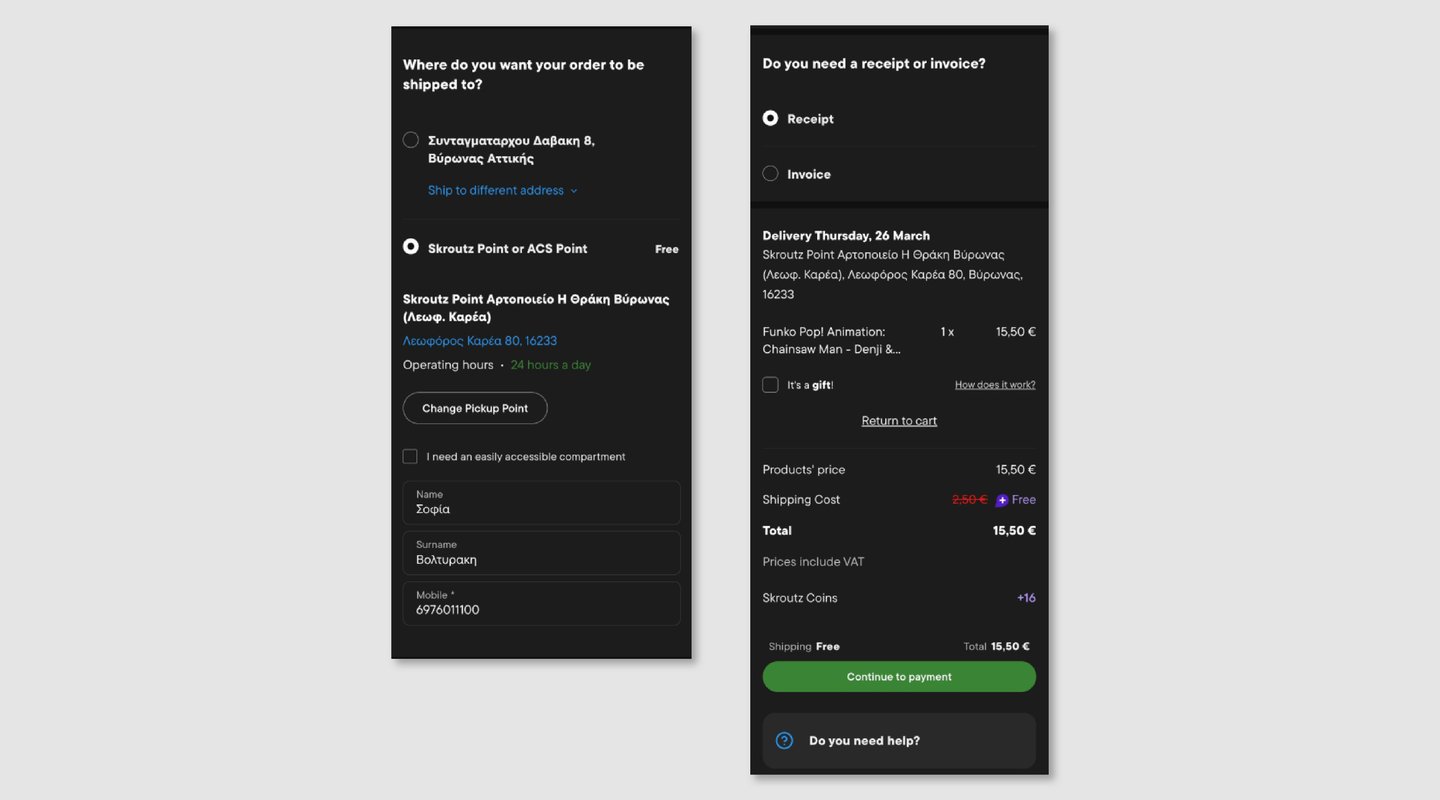
Task: Click the Name input field
Action: [541, 503]
